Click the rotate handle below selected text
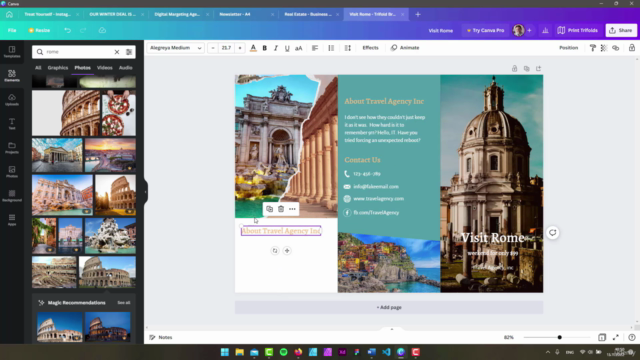This screenshot has height=360, width=640. (x=275, y=251)
